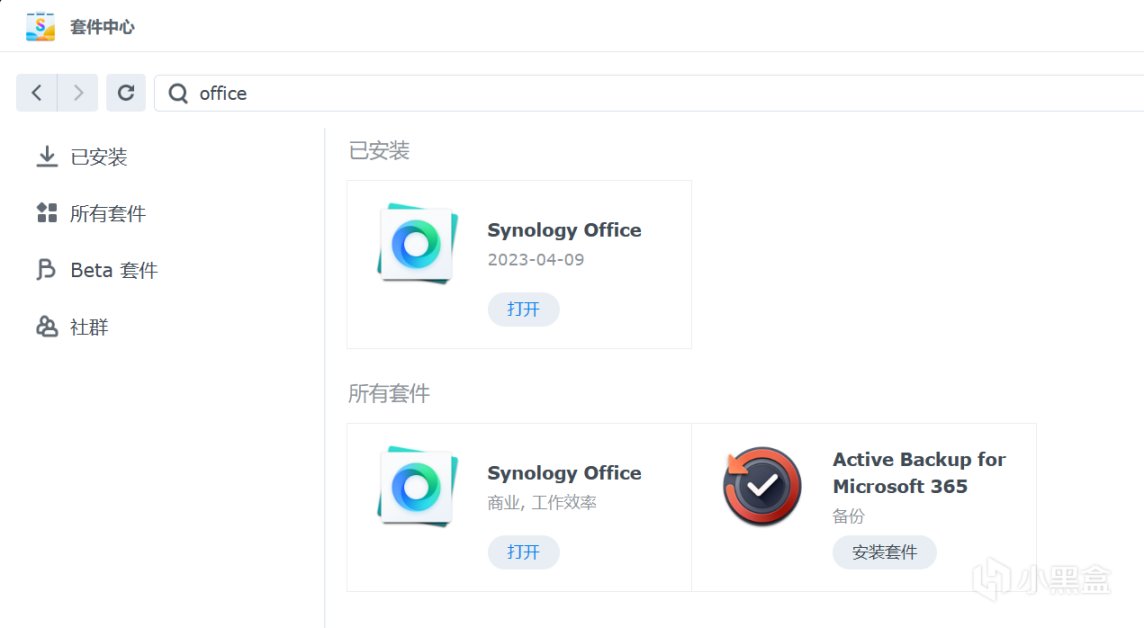Click the office search input field
The image size is (1144, 628).
coord(600,93)
